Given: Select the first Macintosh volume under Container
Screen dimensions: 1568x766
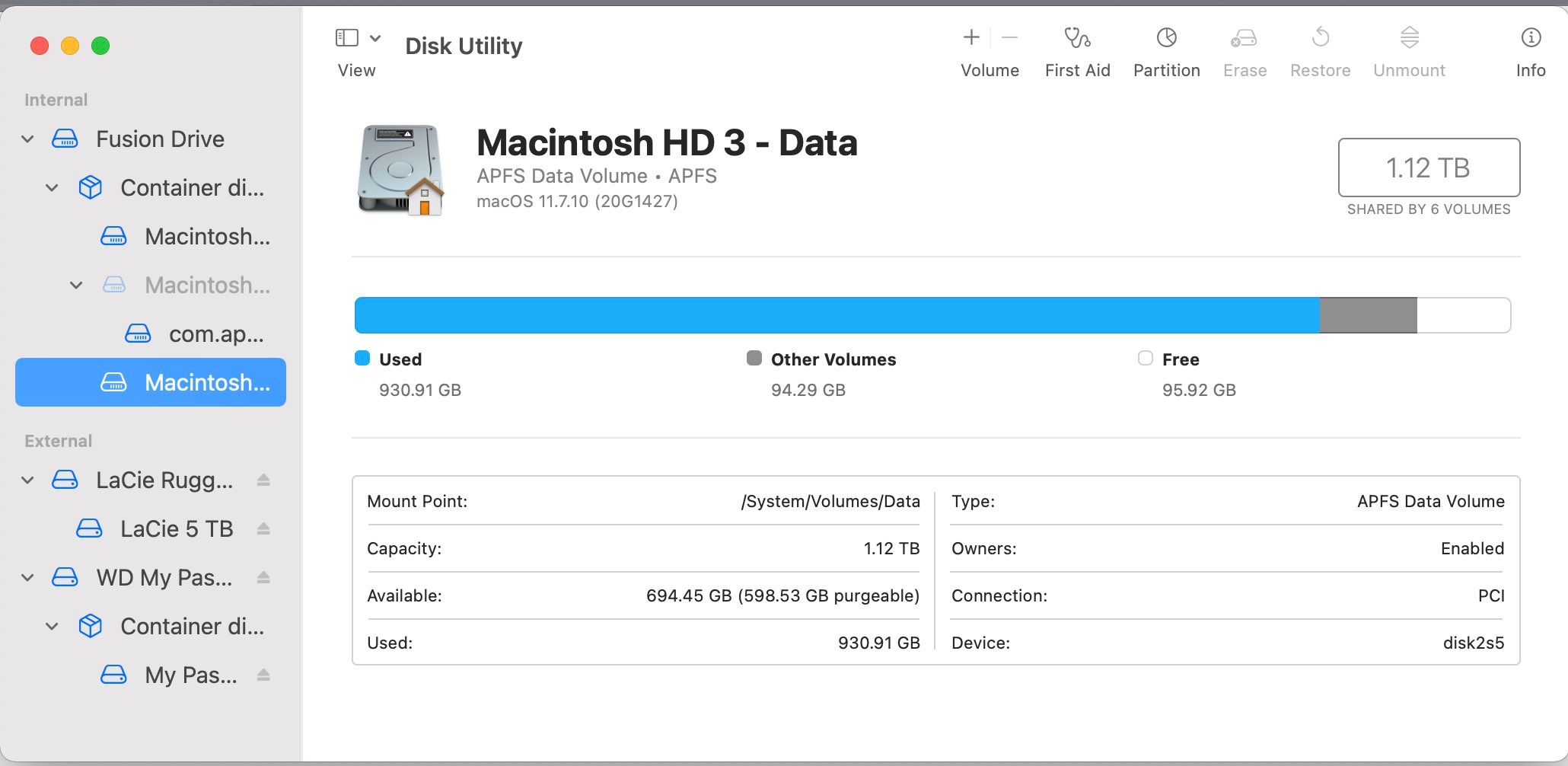Looking at the screenshot, I should (151, 237).
